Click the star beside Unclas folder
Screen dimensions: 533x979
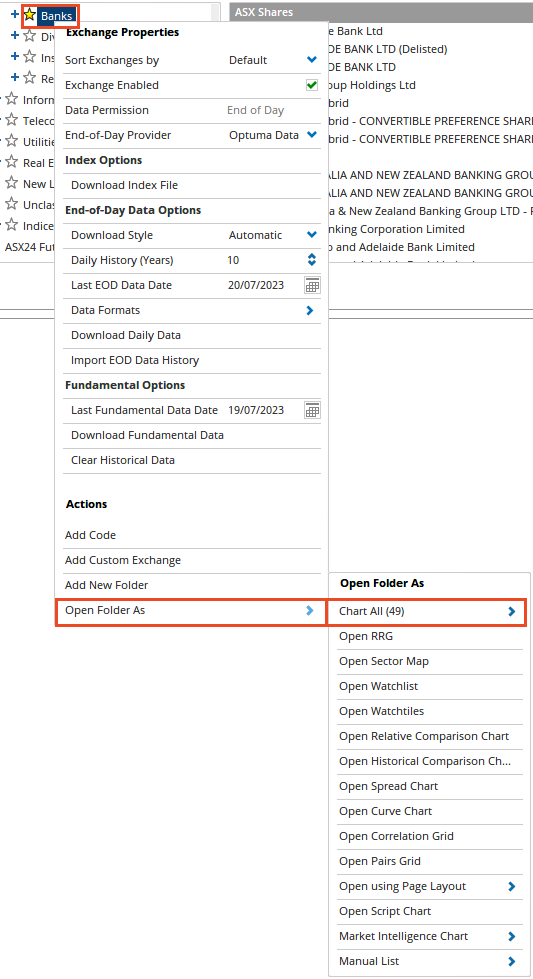point(11,204)
